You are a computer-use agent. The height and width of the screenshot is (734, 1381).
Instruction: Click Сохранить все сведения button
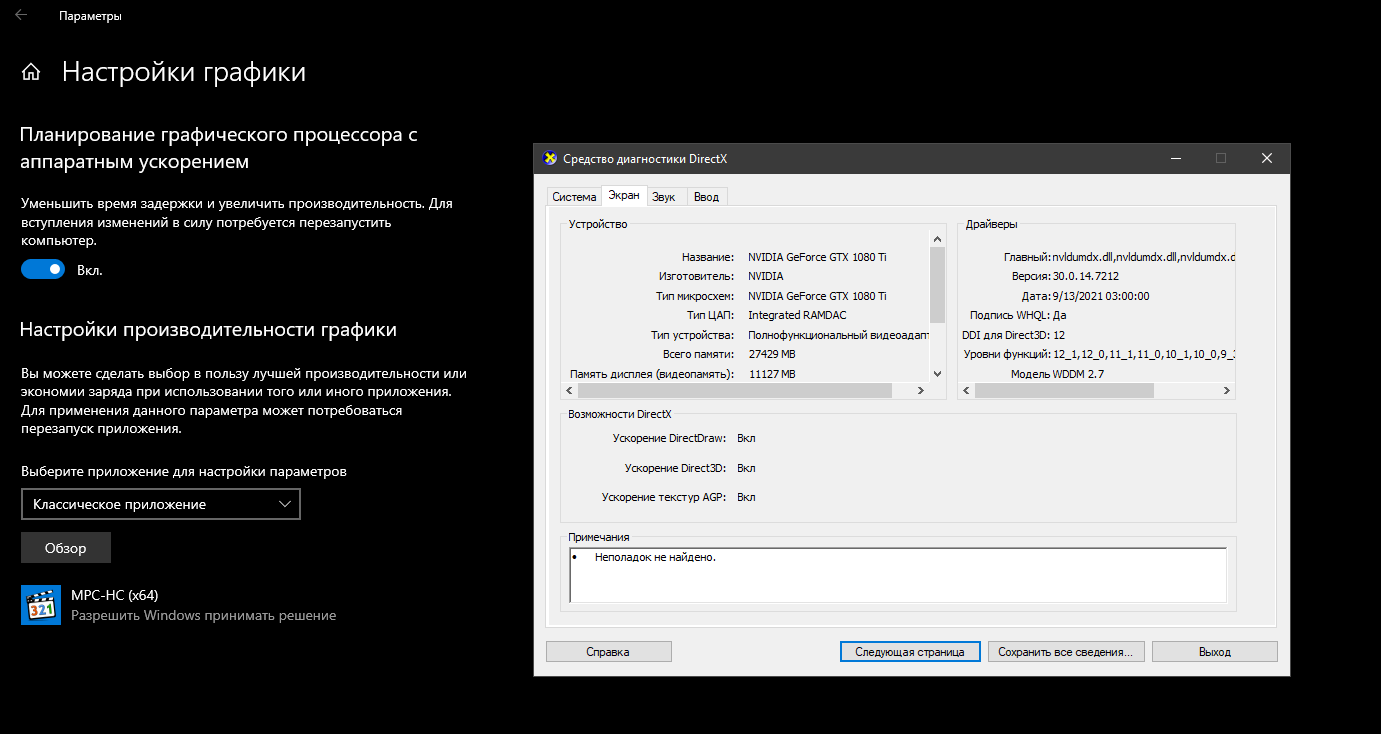coord(1066,652)
